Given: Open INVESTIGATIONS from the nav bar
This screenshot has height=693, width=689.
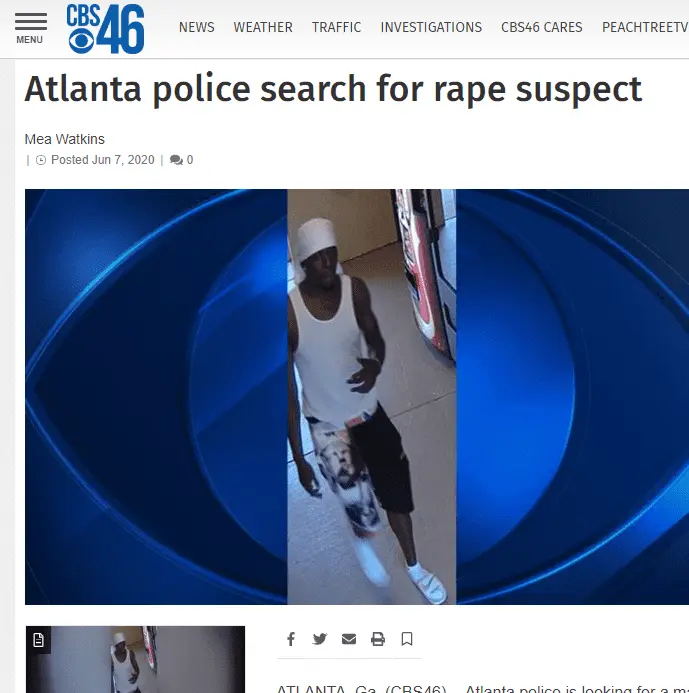Looking at the screenshot, I should pyautogui.click(x=431, y=27).
